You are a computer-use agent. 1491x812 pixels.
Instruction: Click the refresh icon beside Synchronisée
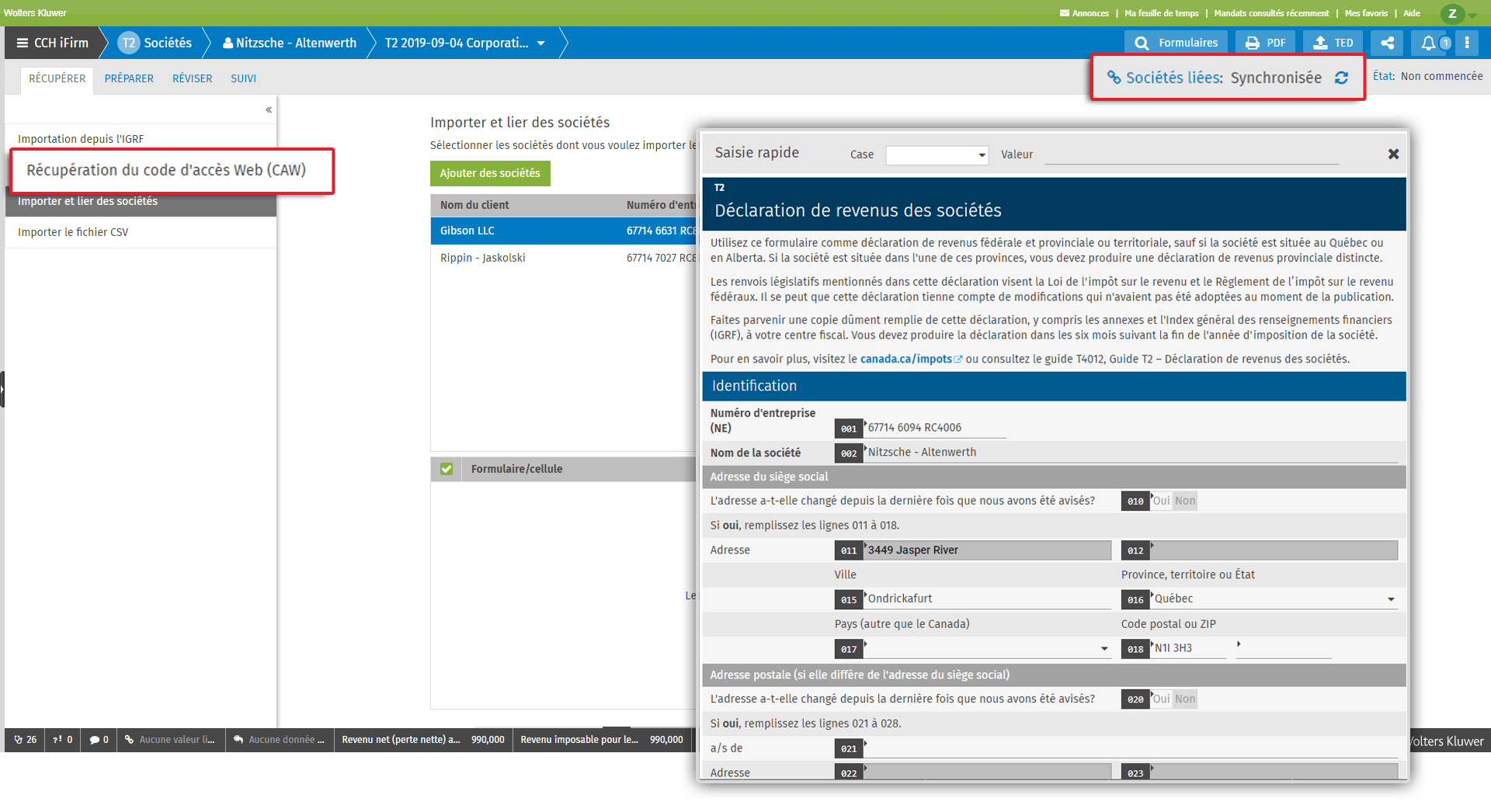click(1341, 78)
